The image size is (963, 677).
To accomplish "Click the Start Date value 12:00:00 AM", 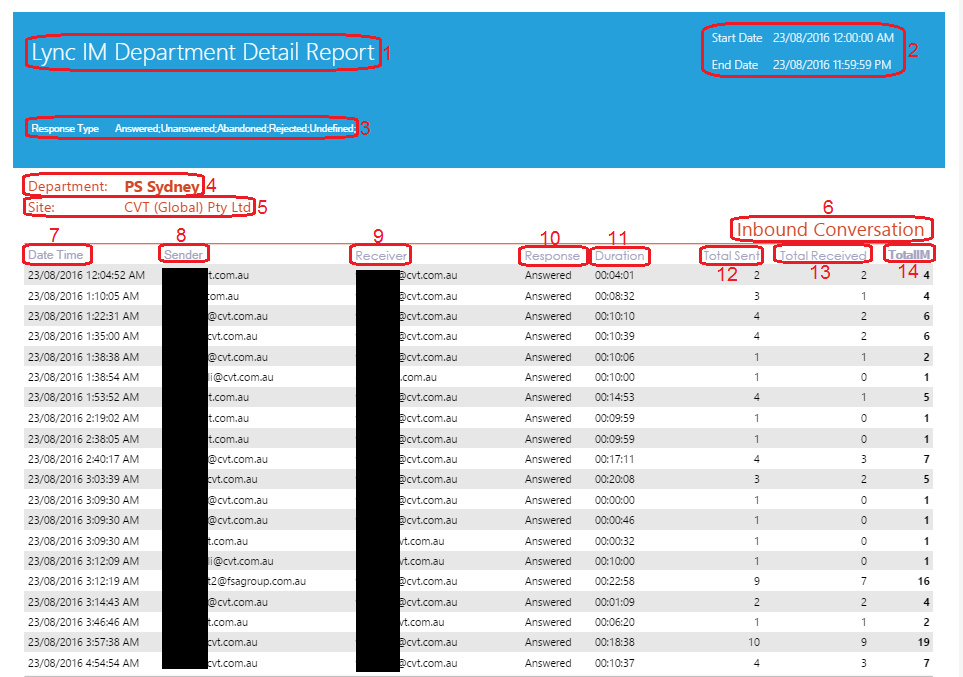I will (x=833, y=38).
